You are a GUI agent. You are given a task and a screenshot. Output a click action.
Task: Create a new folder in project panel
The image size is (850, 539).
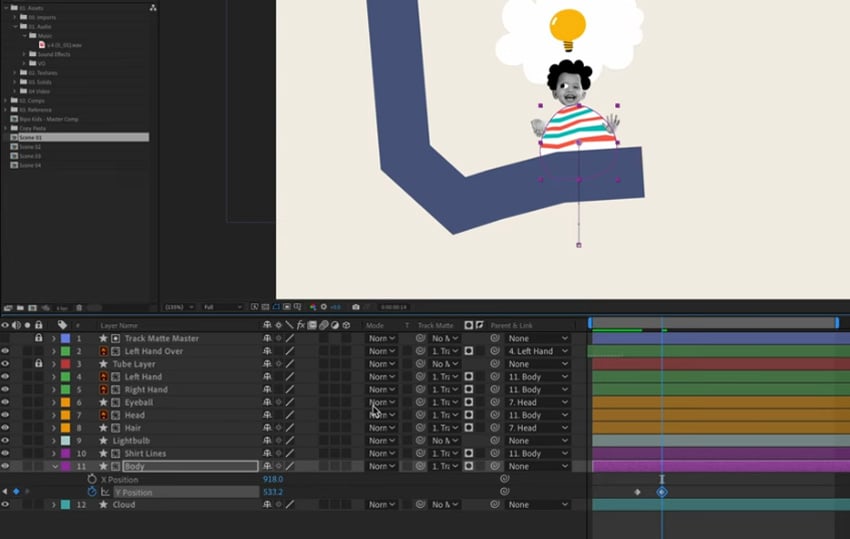20,307
